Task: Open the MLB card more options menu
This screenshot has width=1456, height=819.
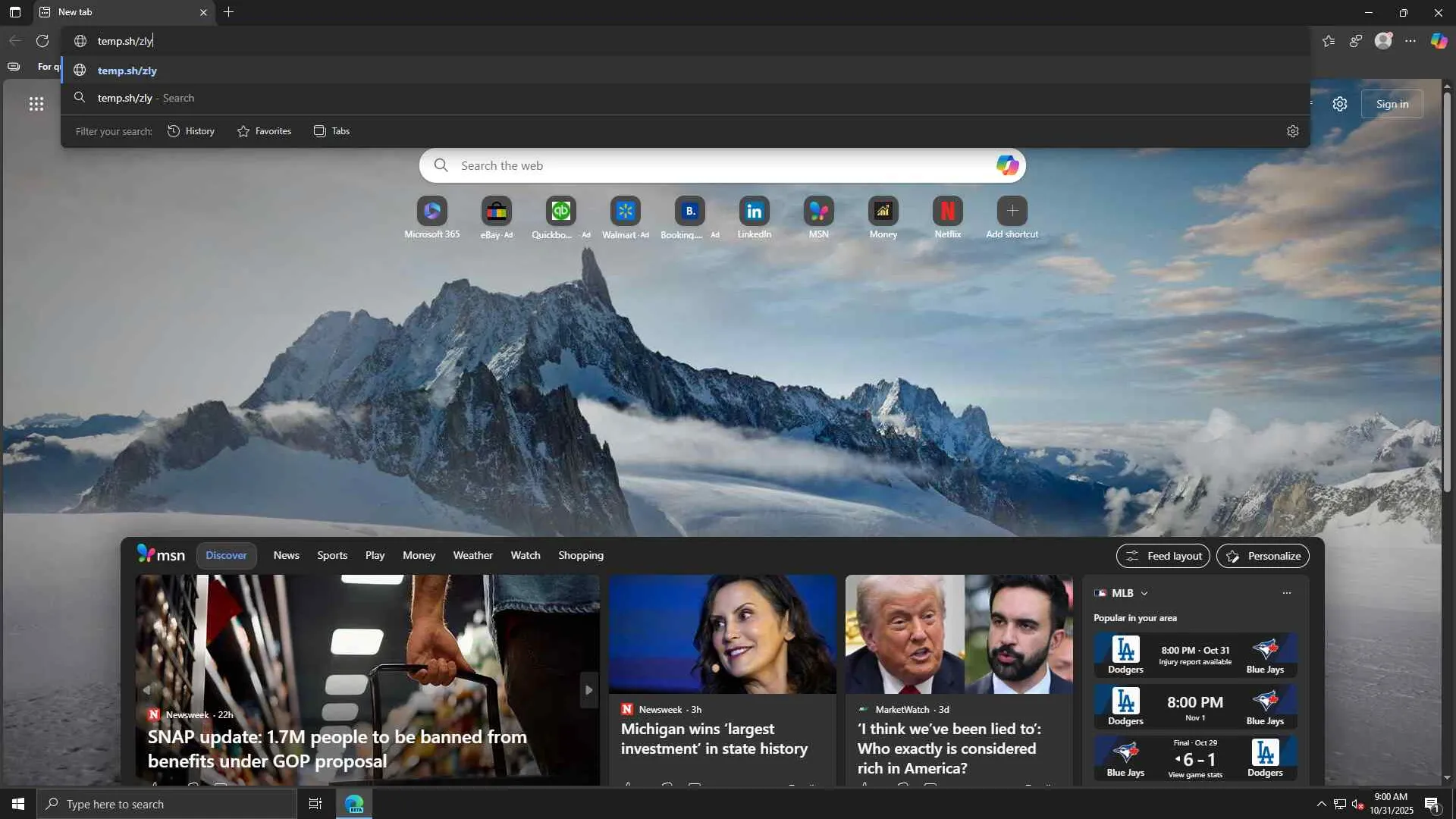Action: [x=1286, y=593]
